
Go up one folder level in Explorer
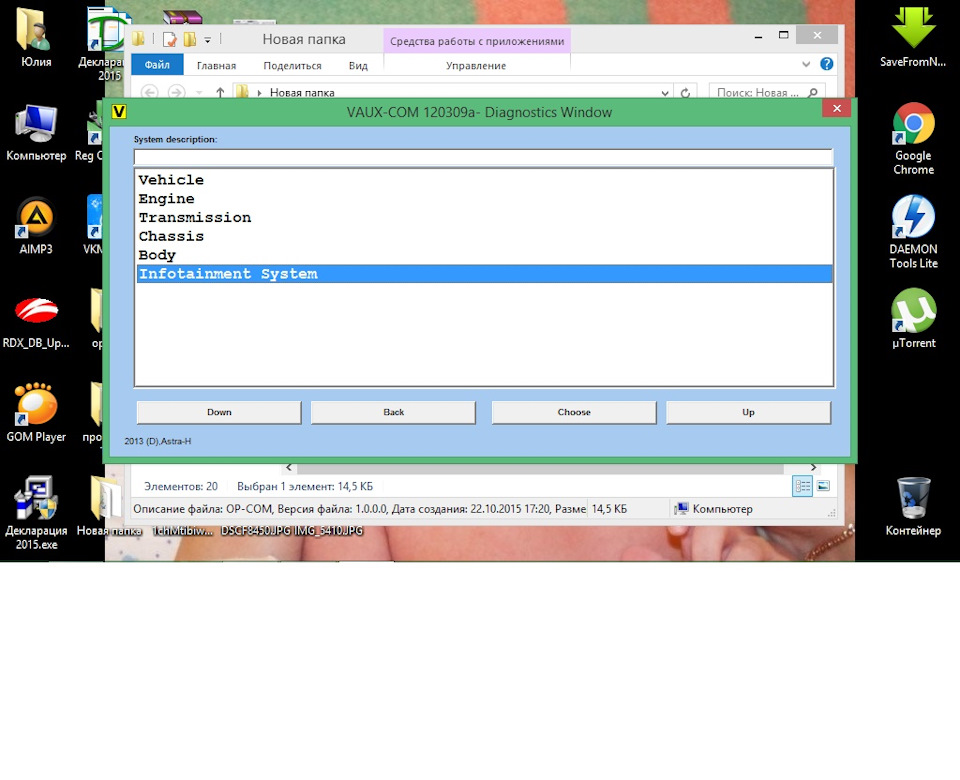click(x=220, y=92)
